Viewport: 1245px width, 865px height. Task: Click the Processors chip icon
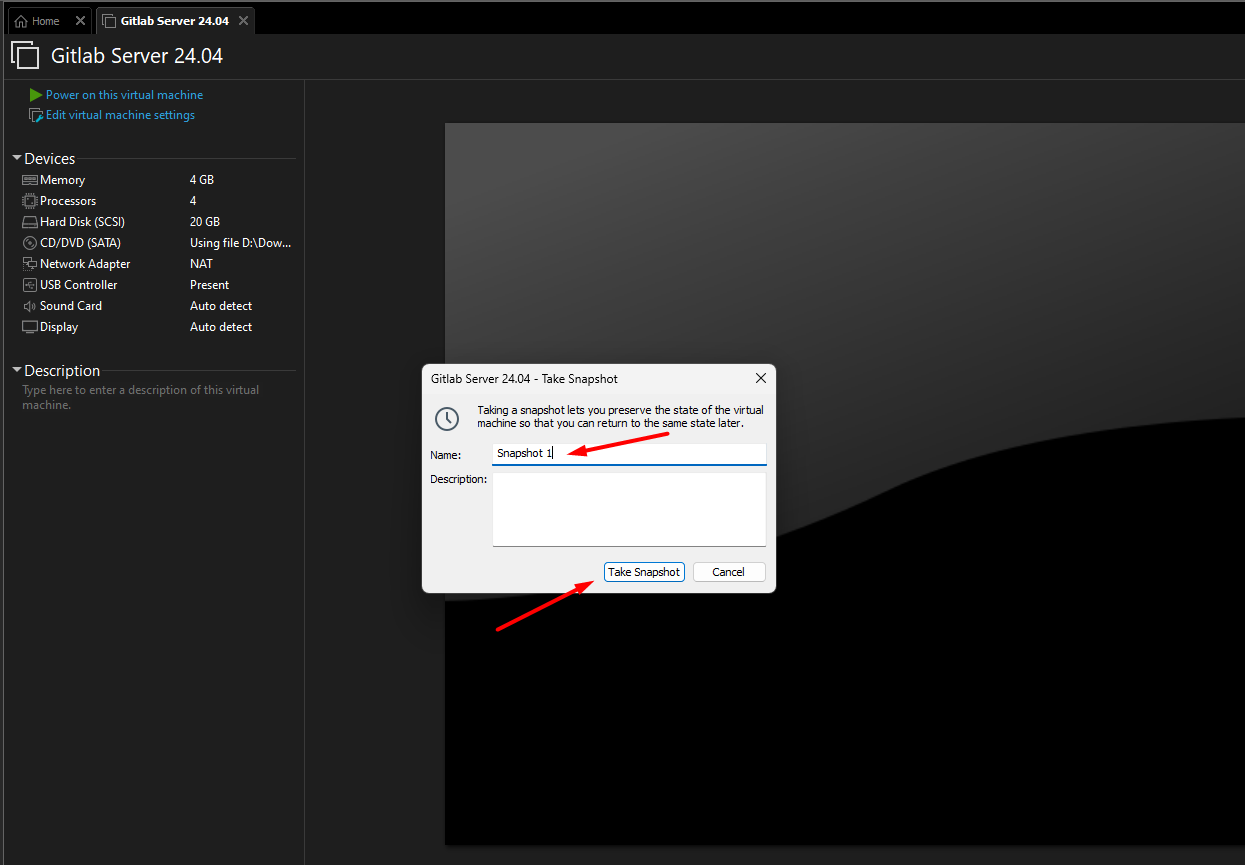(x=29, y=201)
